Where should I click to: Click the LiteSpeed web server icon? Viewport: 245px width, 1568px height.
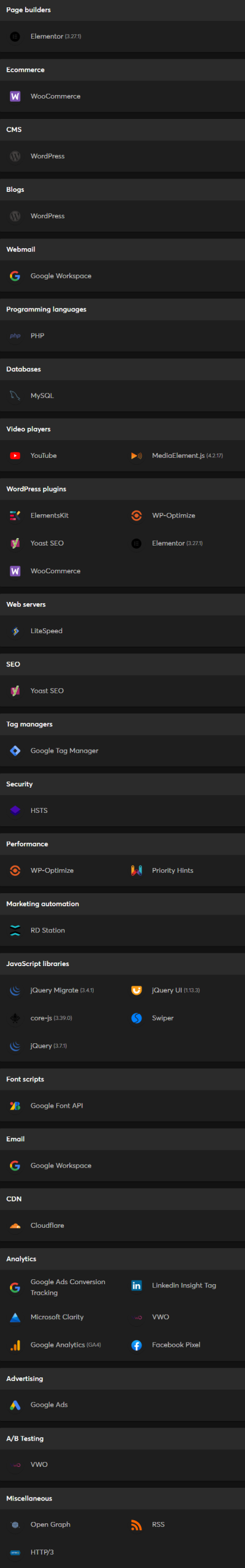pos(15,631)
